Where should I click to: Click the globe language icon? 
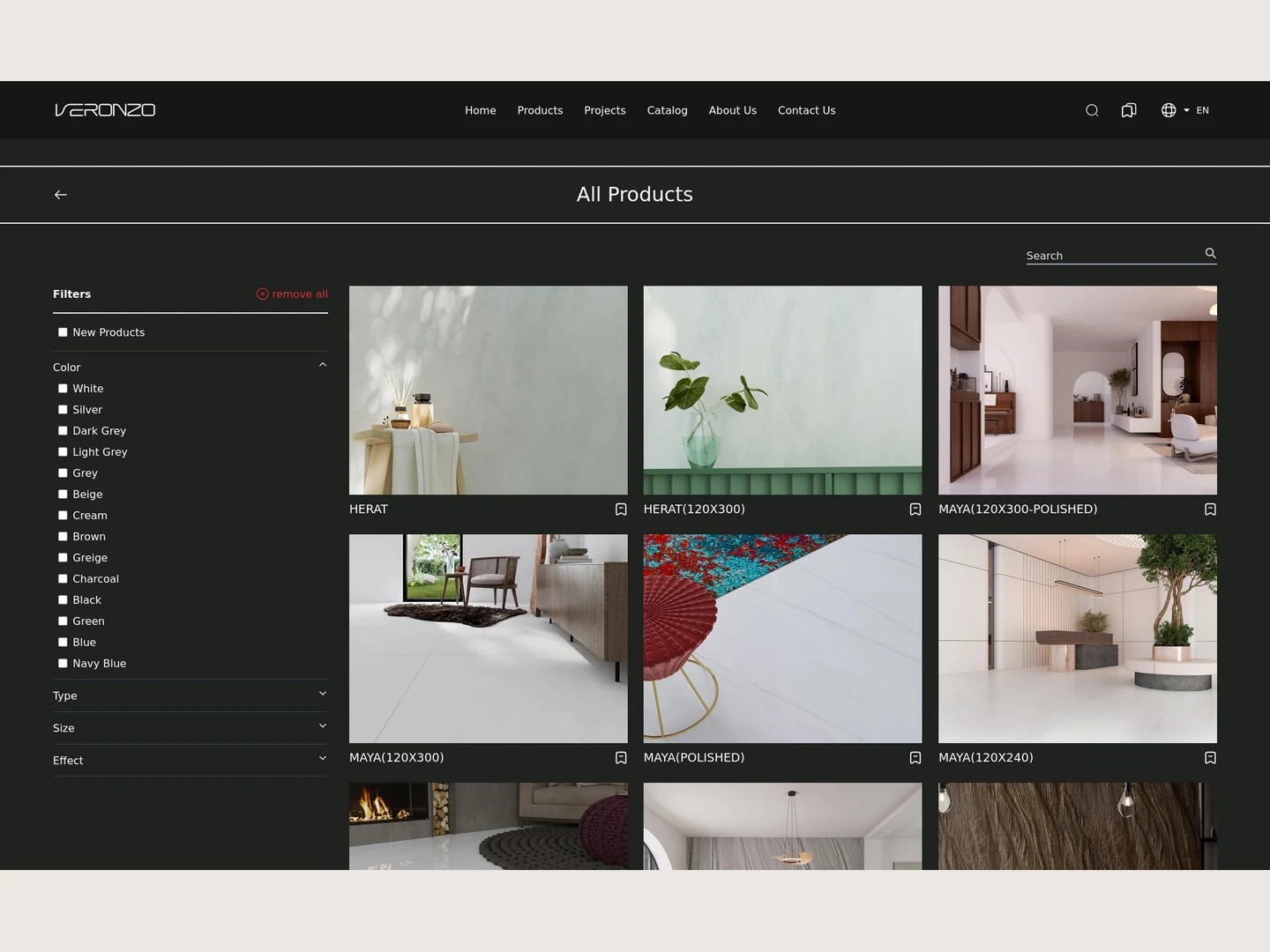(1169, 110)
